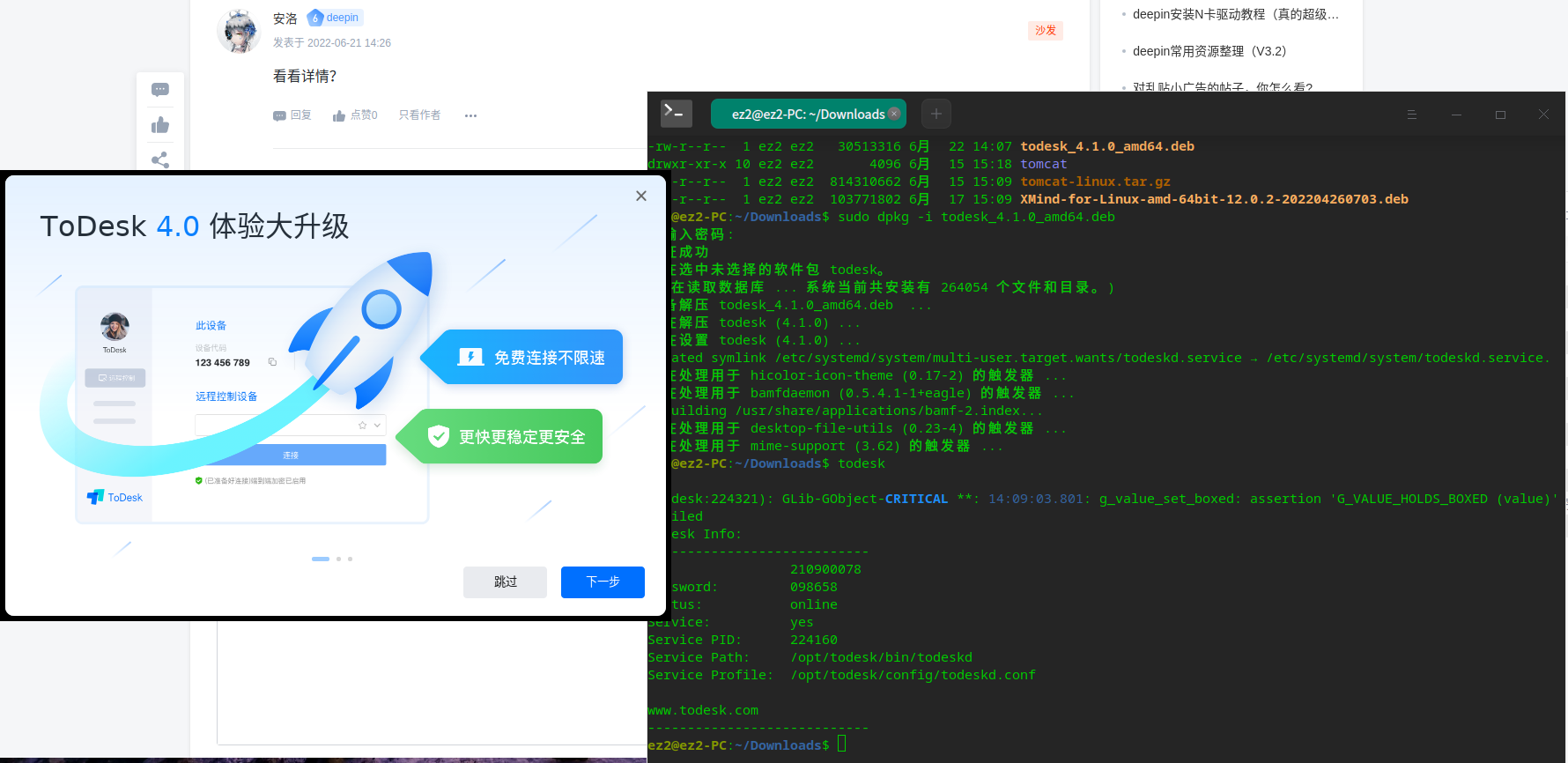This screenshot has height=763, width=1568.
Task: Open the username 安洛 profile link
Action: coord(285,19)
